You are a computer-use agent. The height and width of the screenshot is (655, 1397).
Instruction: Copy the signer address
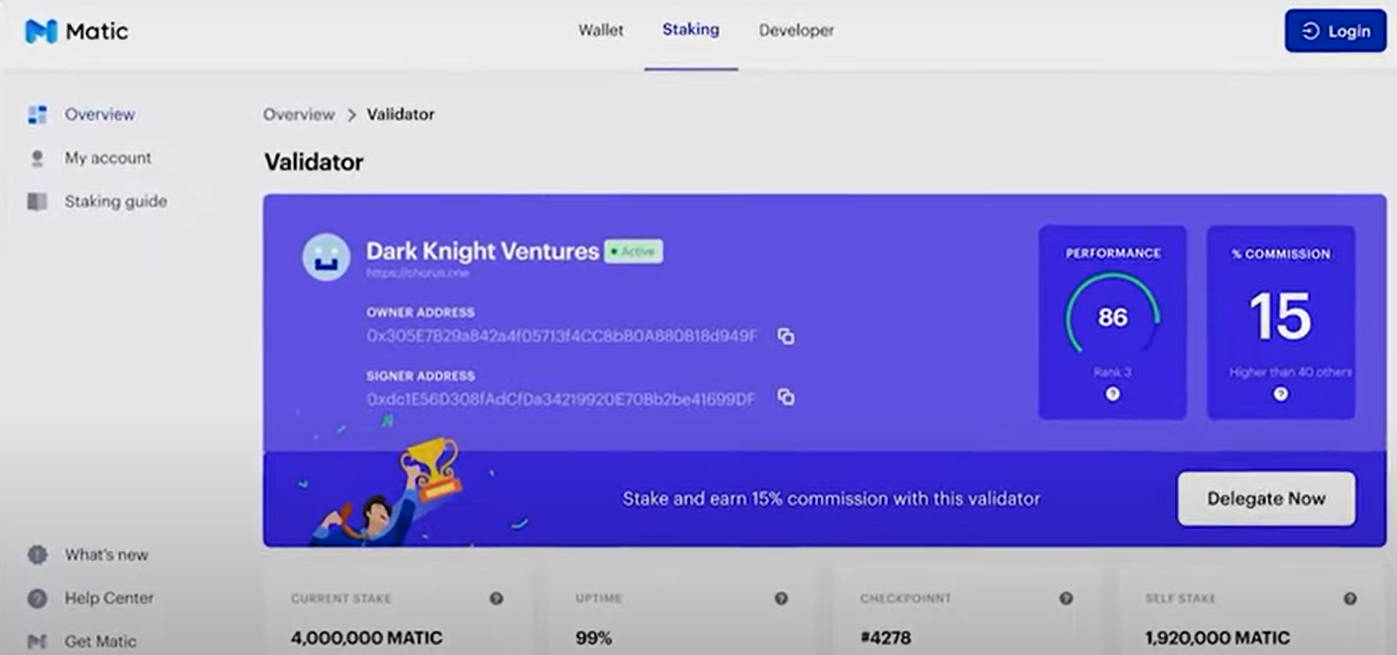[x=786, y=398]
